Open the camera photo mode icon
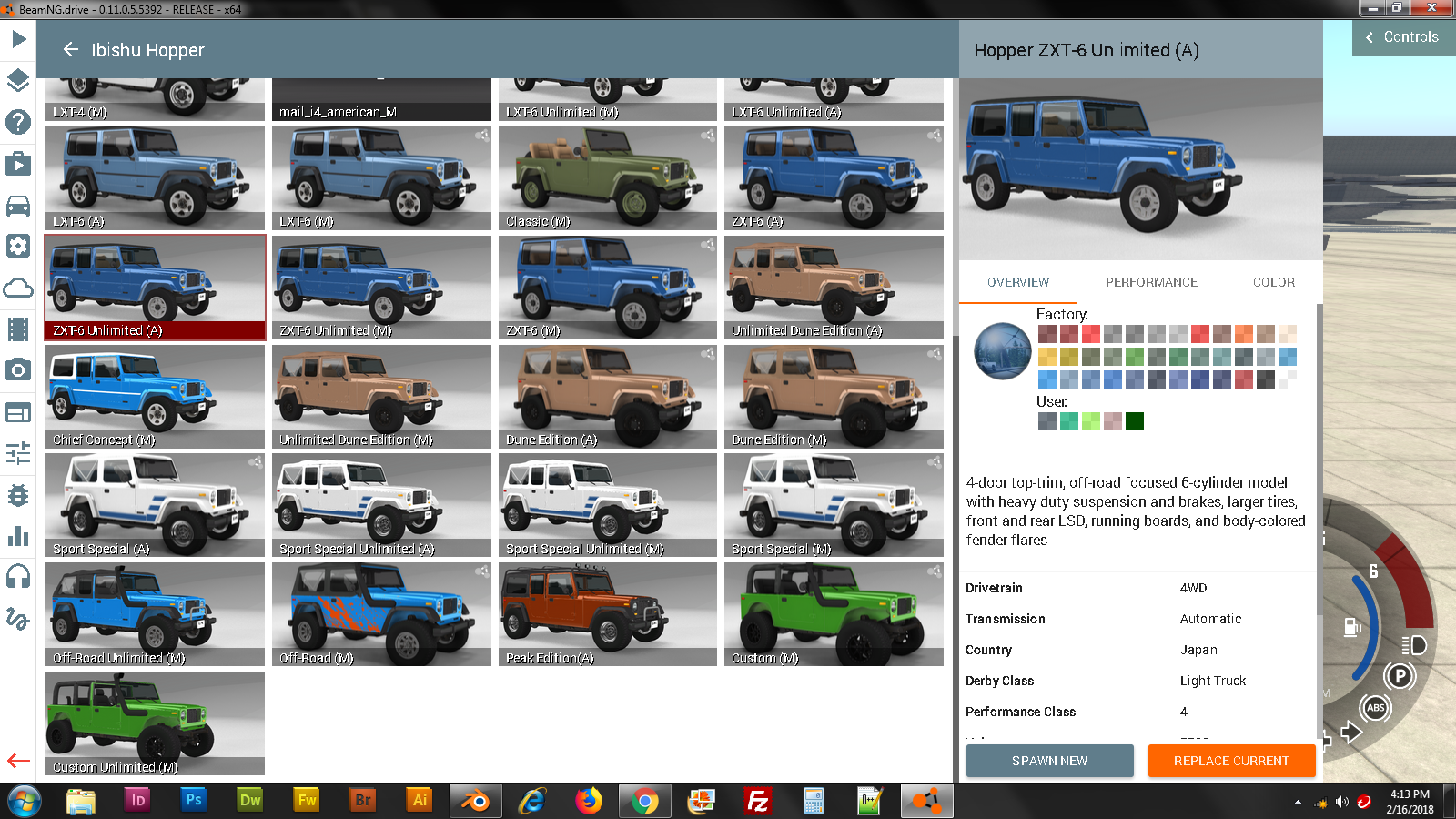Viewport: 1456px width, 819px height. coord(18,369)
